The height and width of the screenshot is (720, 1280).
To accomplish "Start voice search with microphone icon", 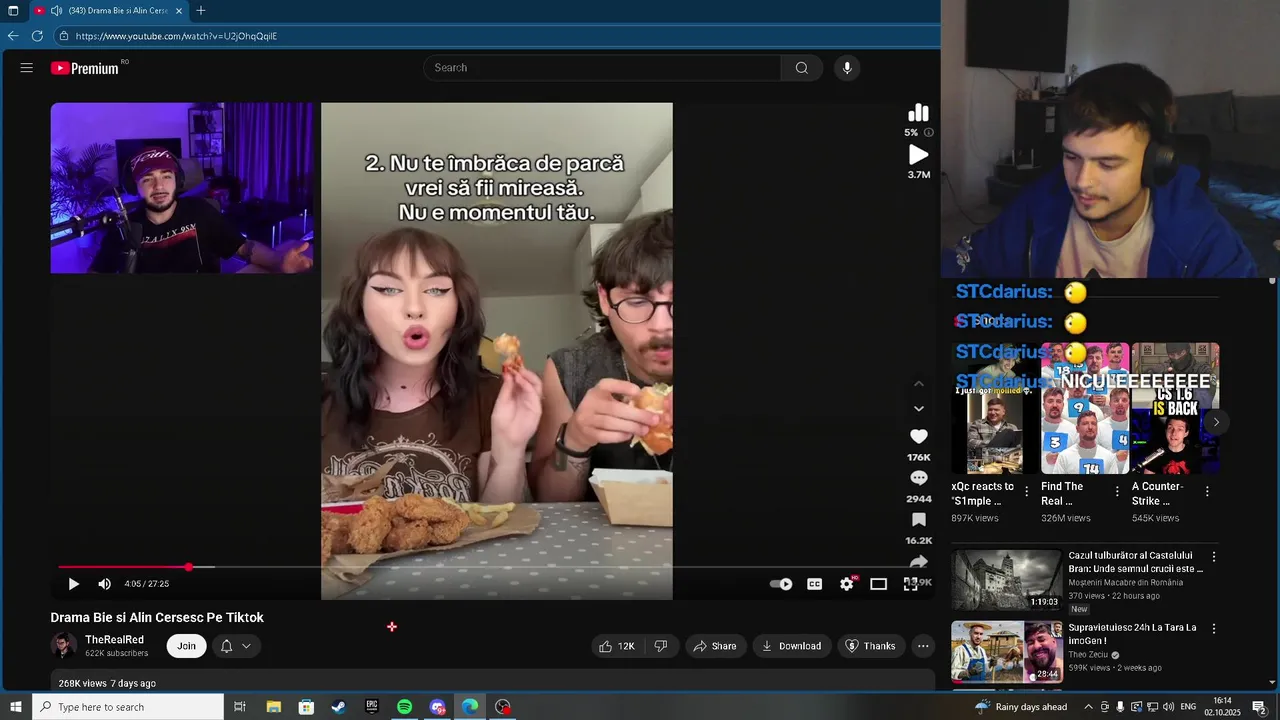I will tap(847, 68).
